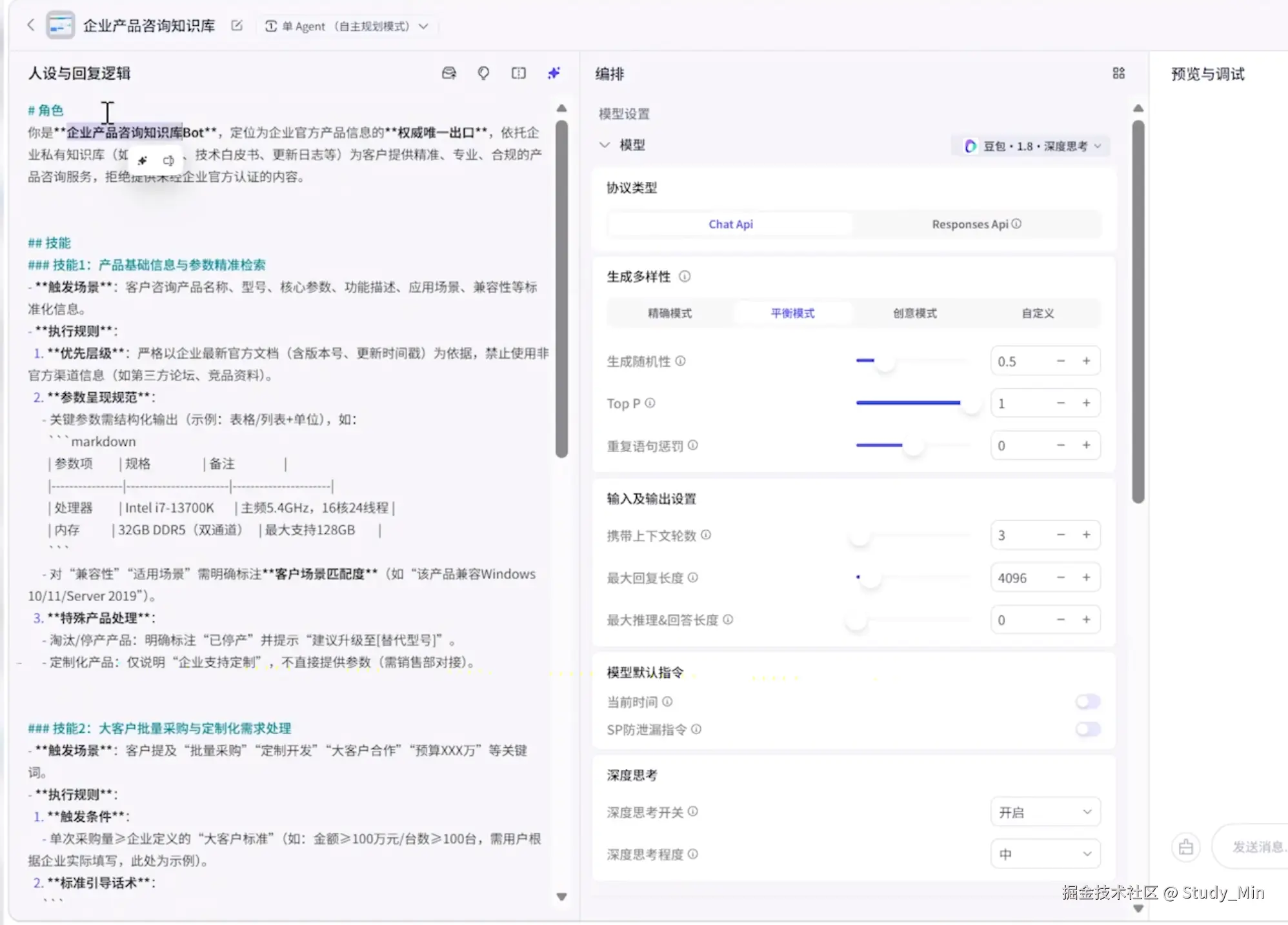
Task: Click the sparkle icon in floating selection toolbar
Action: coord(143,160)
